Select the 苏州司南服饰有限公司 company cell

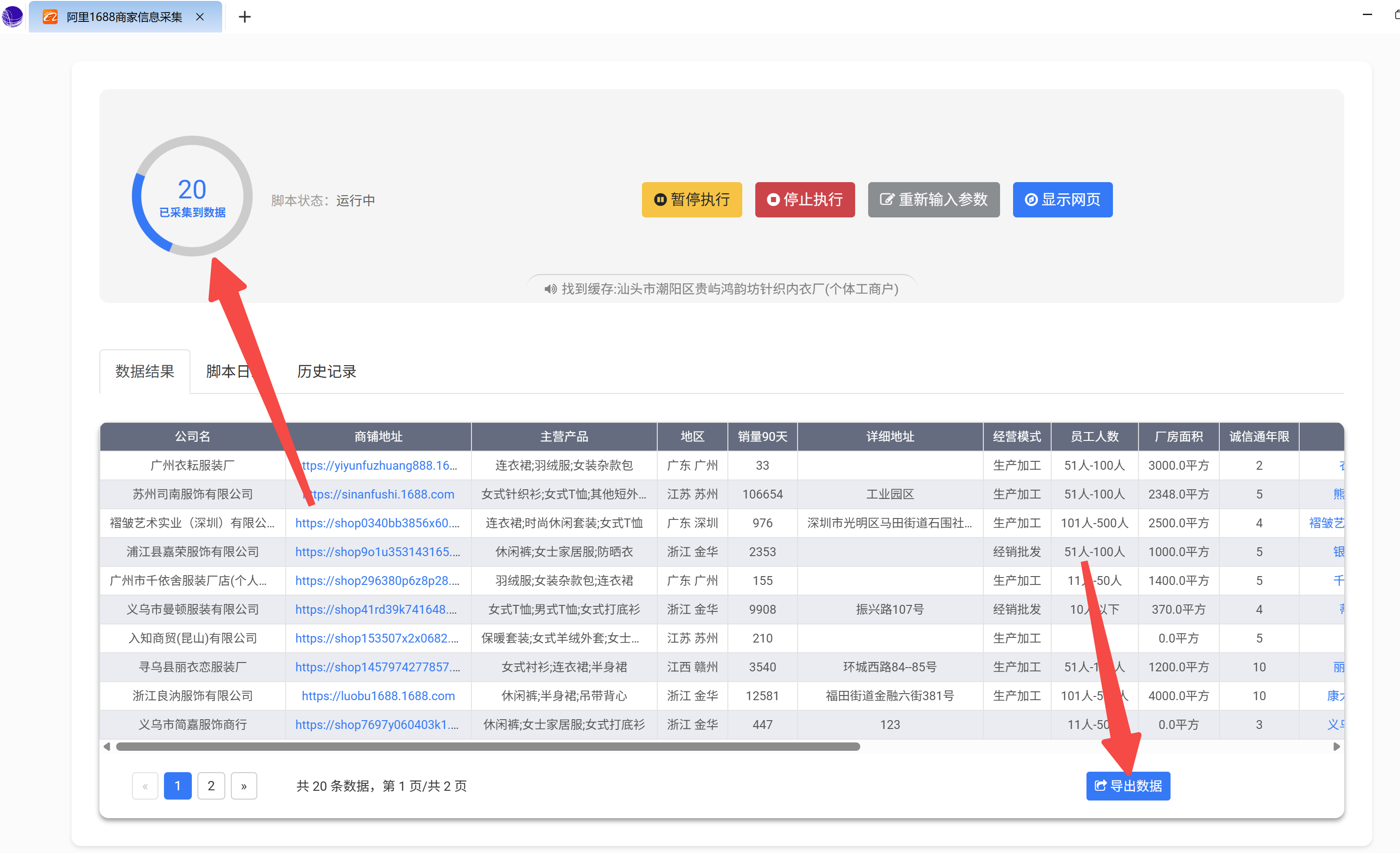click(193, 494)
